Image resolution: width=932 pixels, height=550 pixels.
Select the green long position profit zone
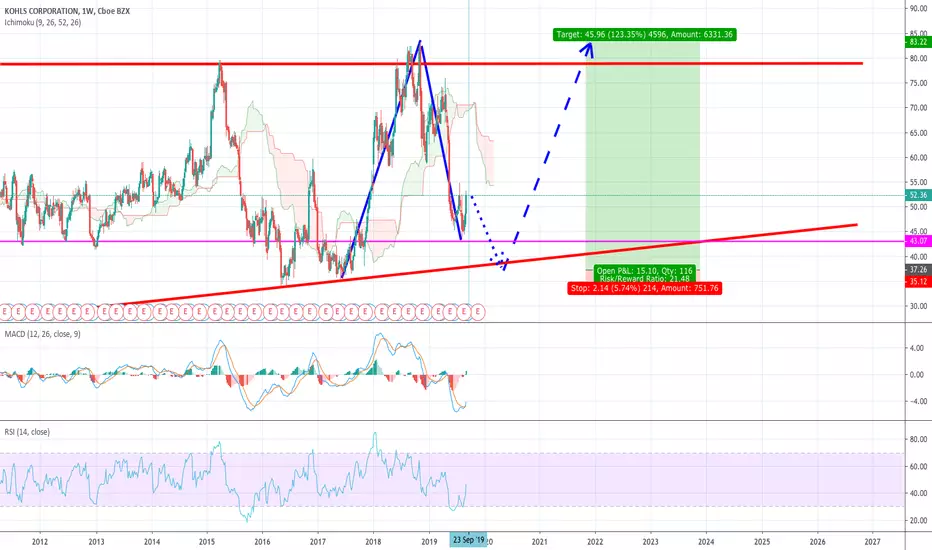click(x=643, y=155)
